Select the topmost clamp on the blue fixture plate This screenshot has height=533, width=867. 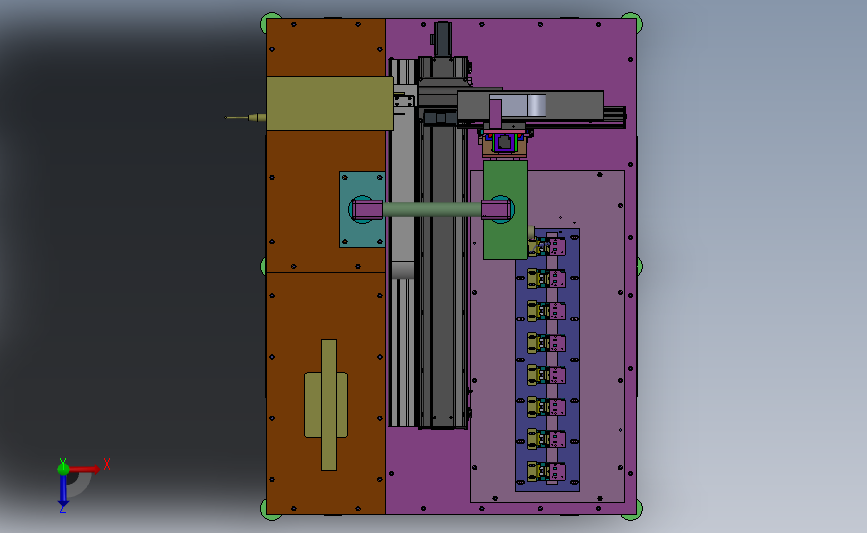546,247
